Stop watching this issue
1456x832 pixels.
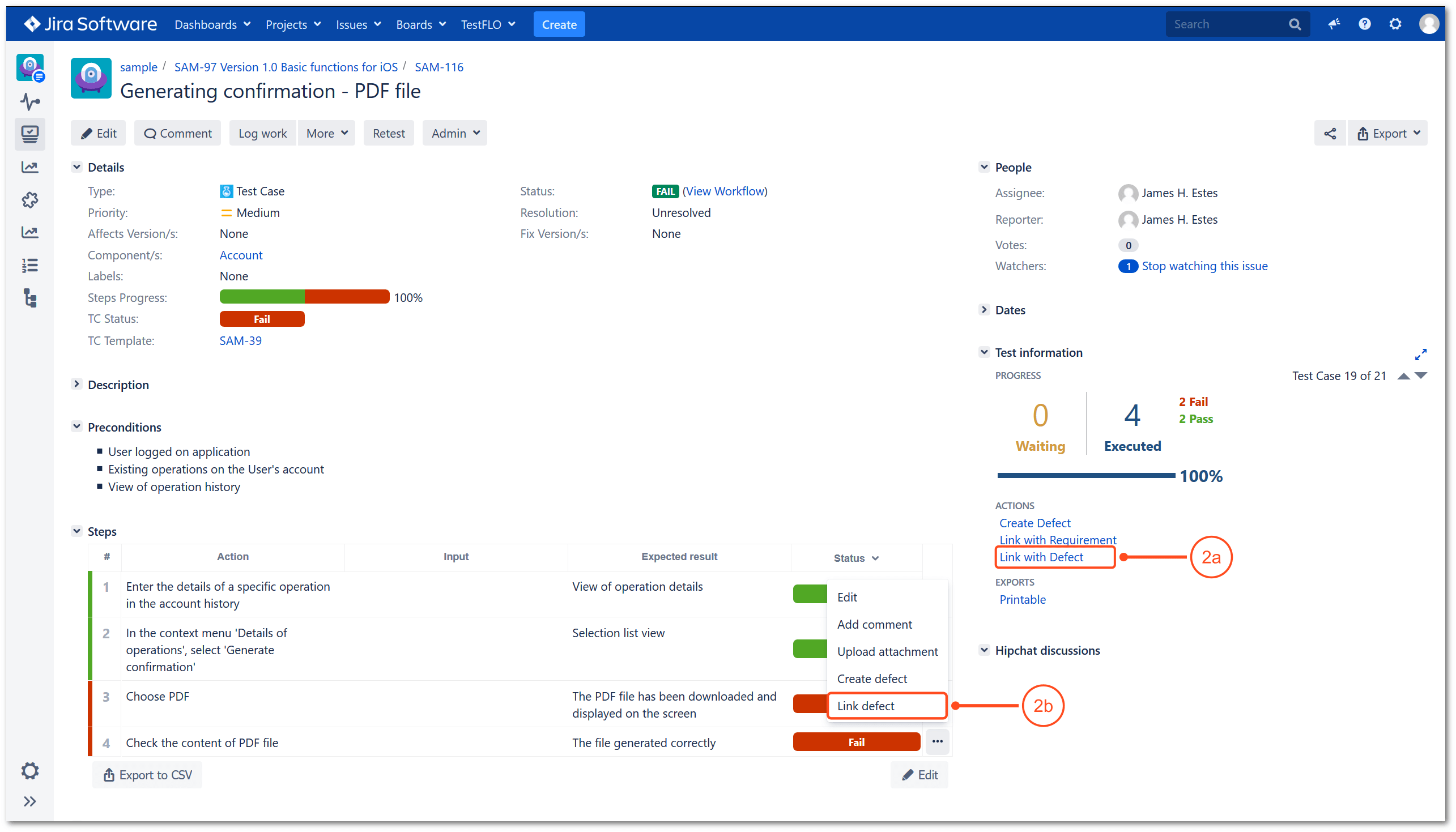pyautogui.click(x=1204, y=266)
